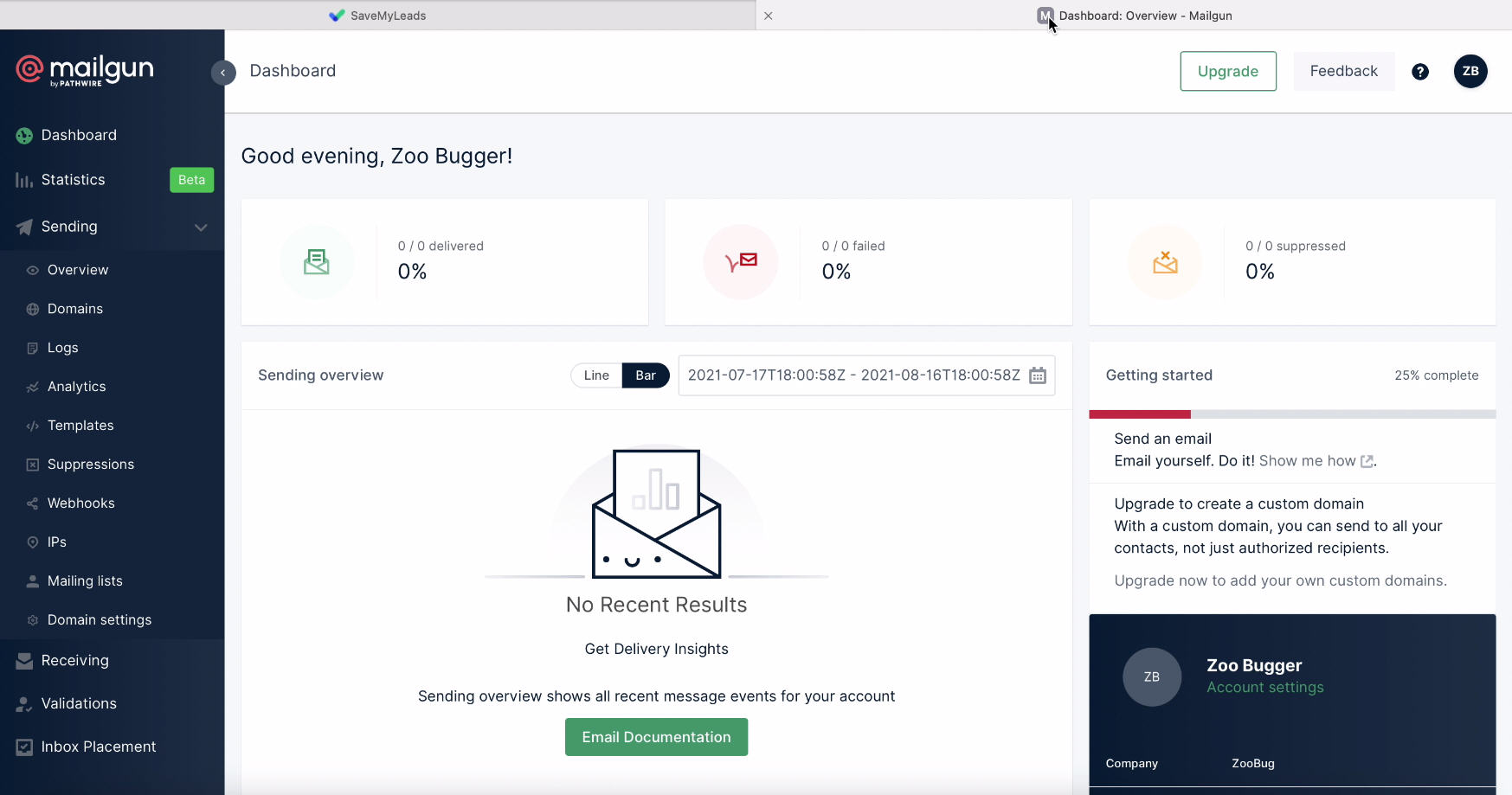1512x795 pixels.
Task: Click the Templates code icon
Action: [x=33, y=426]
